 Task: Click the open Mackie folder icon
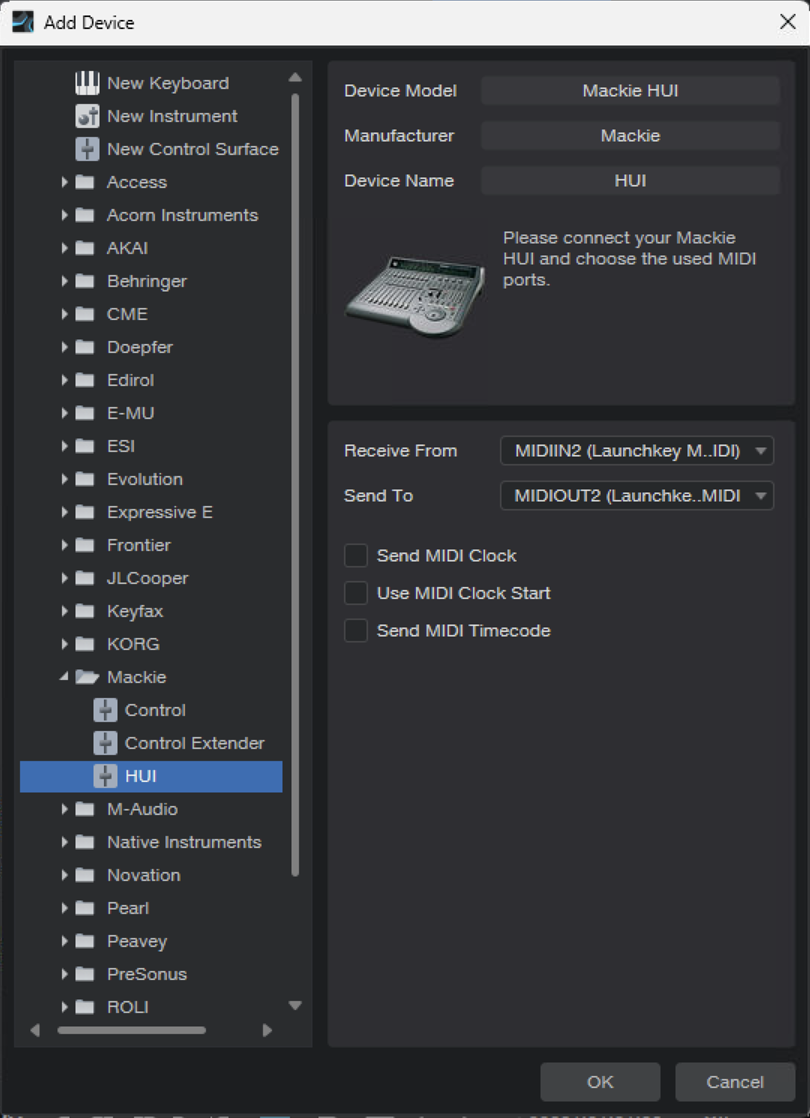tap(86, 677)
